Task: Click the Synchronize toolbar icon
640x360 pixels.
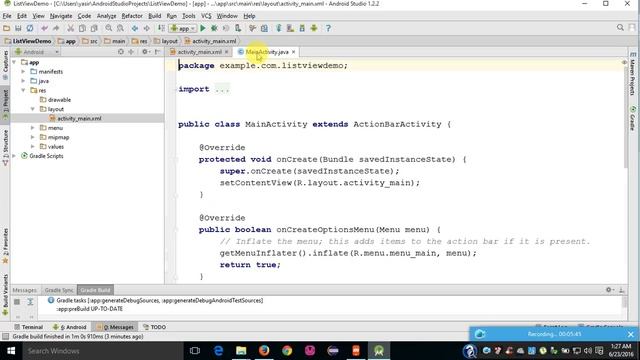Action: tap(30, 28)
